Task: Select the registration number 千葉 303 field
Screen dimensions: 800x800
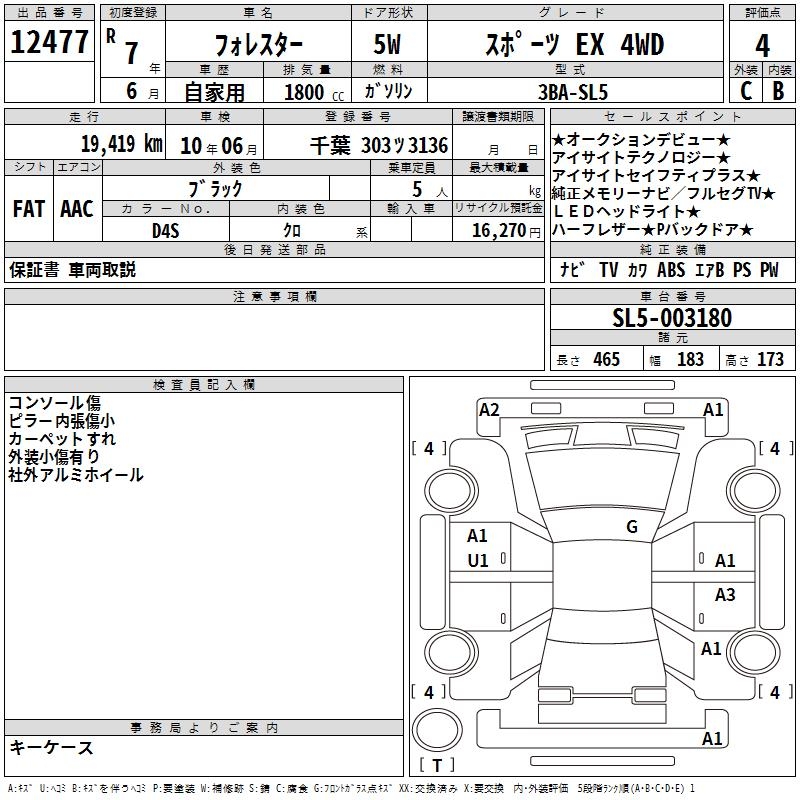Action: click(x=379, y=146)
